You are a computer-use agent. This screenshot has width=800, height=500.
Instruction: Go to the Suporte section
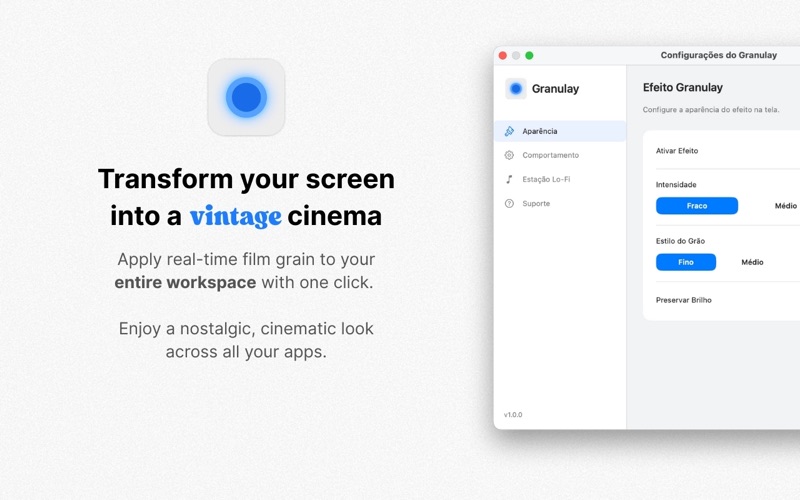[560, 203]
